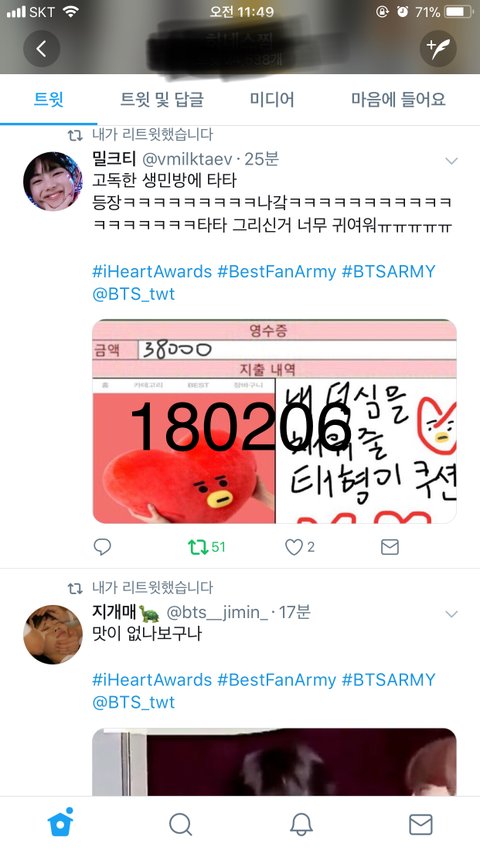Switch to the 마음에 들어요 tab
Viewport: 480px width, 853px height.
pyautogui.click(x=398, y=100)
